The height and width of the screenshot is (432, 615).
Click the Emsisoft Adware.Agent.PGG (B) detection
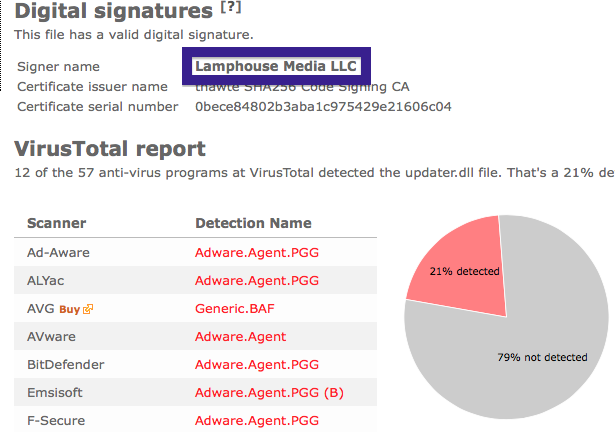(269, 393)
